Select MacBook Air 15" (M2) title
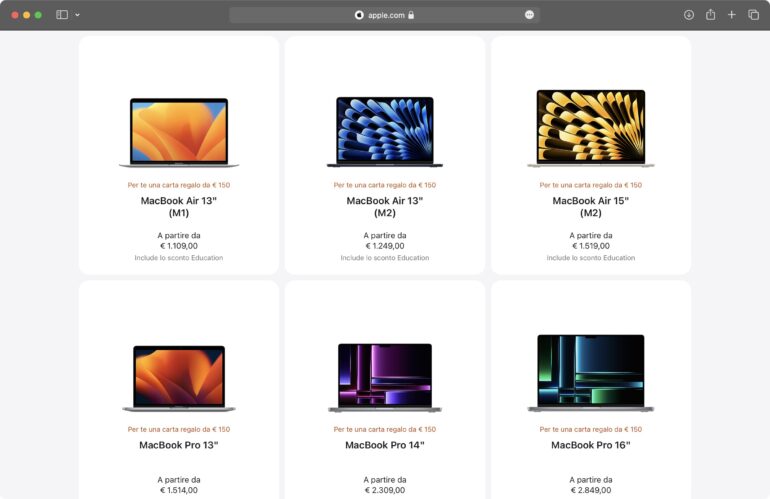Image resolution: width=770 pixels, height=499 pixels. click(x=591, y=207)
